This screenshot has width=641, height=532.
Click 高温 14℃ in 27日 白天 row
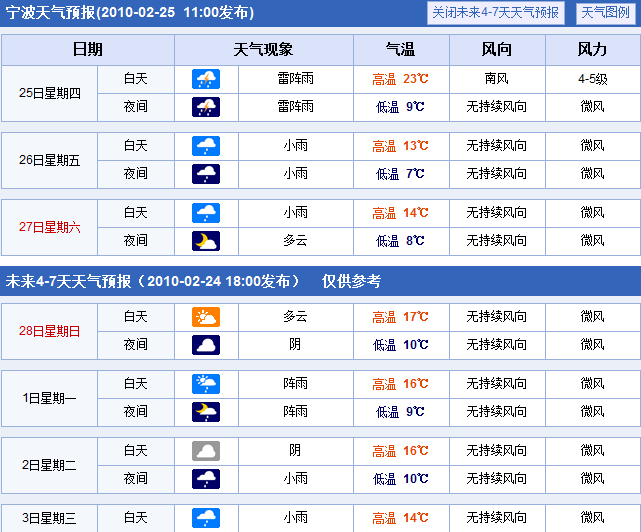(x=400, y=213)
